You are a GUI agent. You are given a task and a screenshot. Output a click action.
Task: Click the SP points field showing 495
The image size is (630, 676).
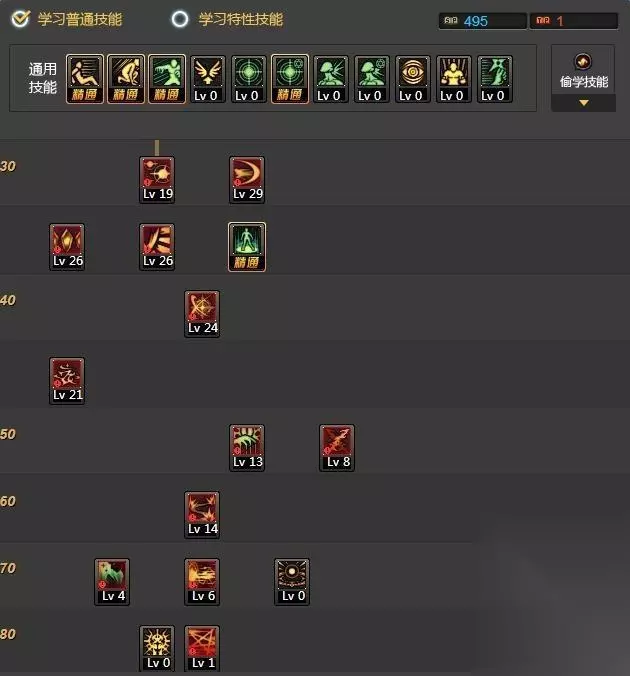point(483,21)
